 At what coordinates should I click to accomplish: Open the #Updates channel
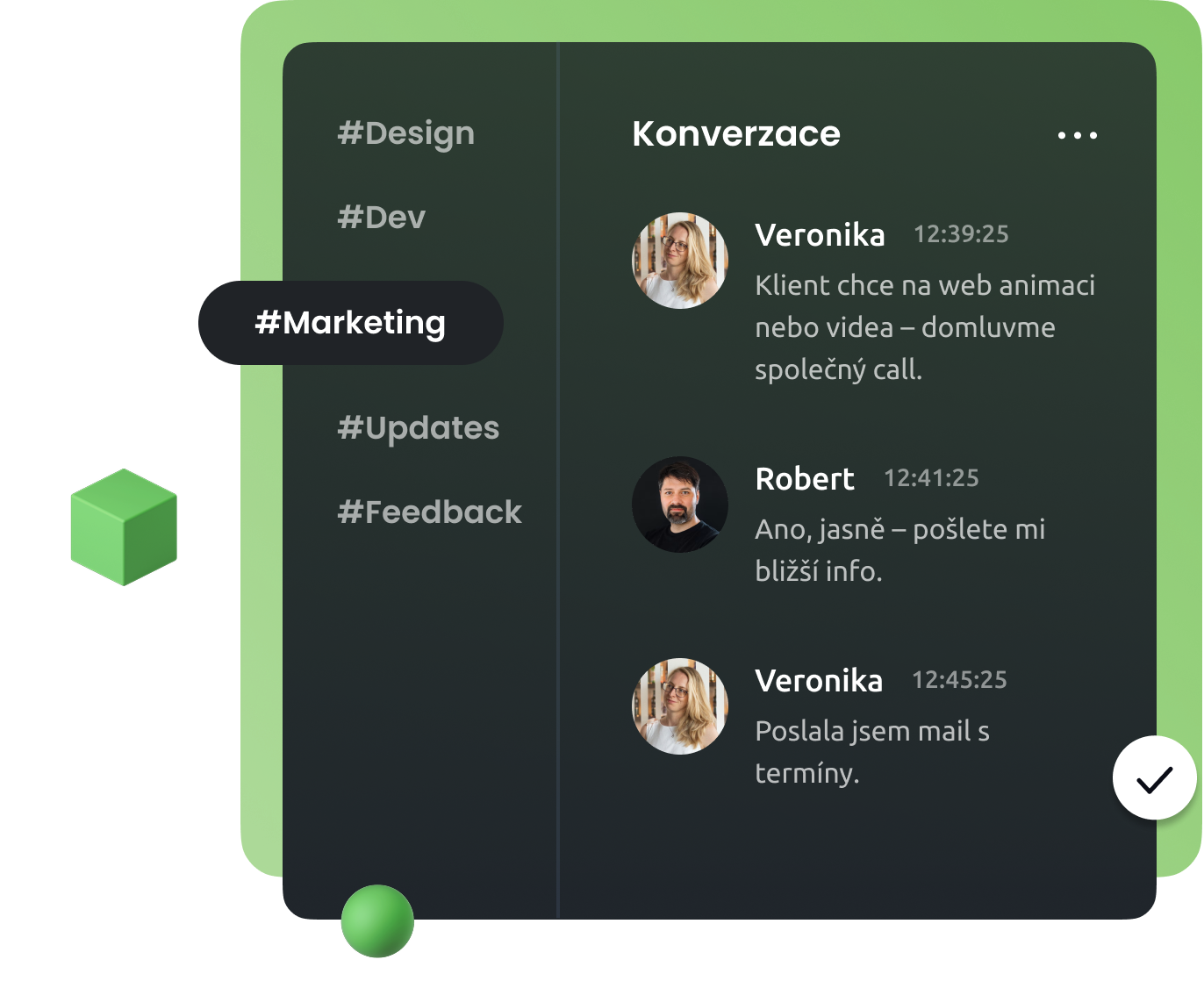pos(419,428)
